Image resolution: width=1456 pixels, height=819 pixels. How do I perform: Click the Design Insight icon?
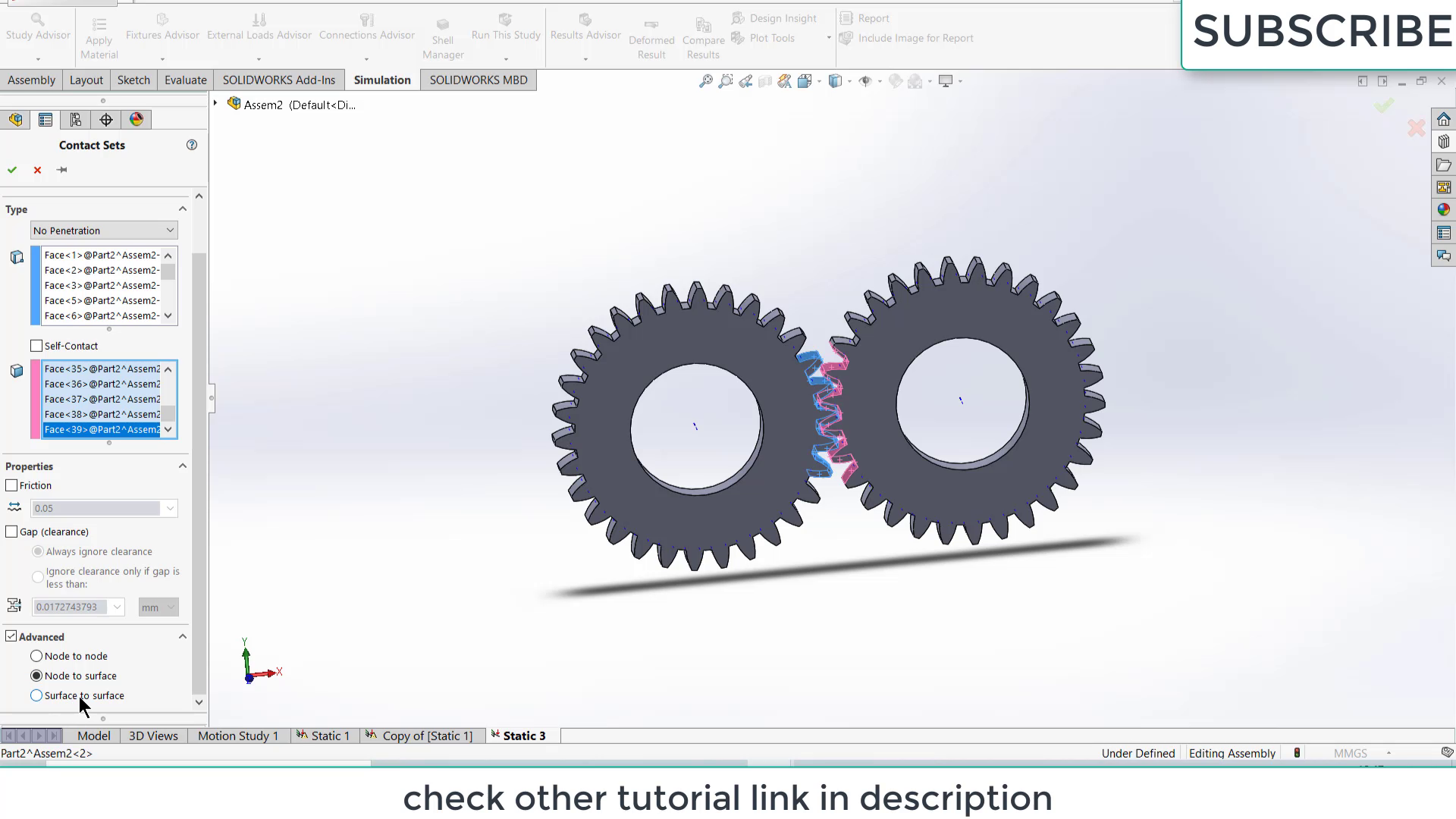click(x=774, y=17)
